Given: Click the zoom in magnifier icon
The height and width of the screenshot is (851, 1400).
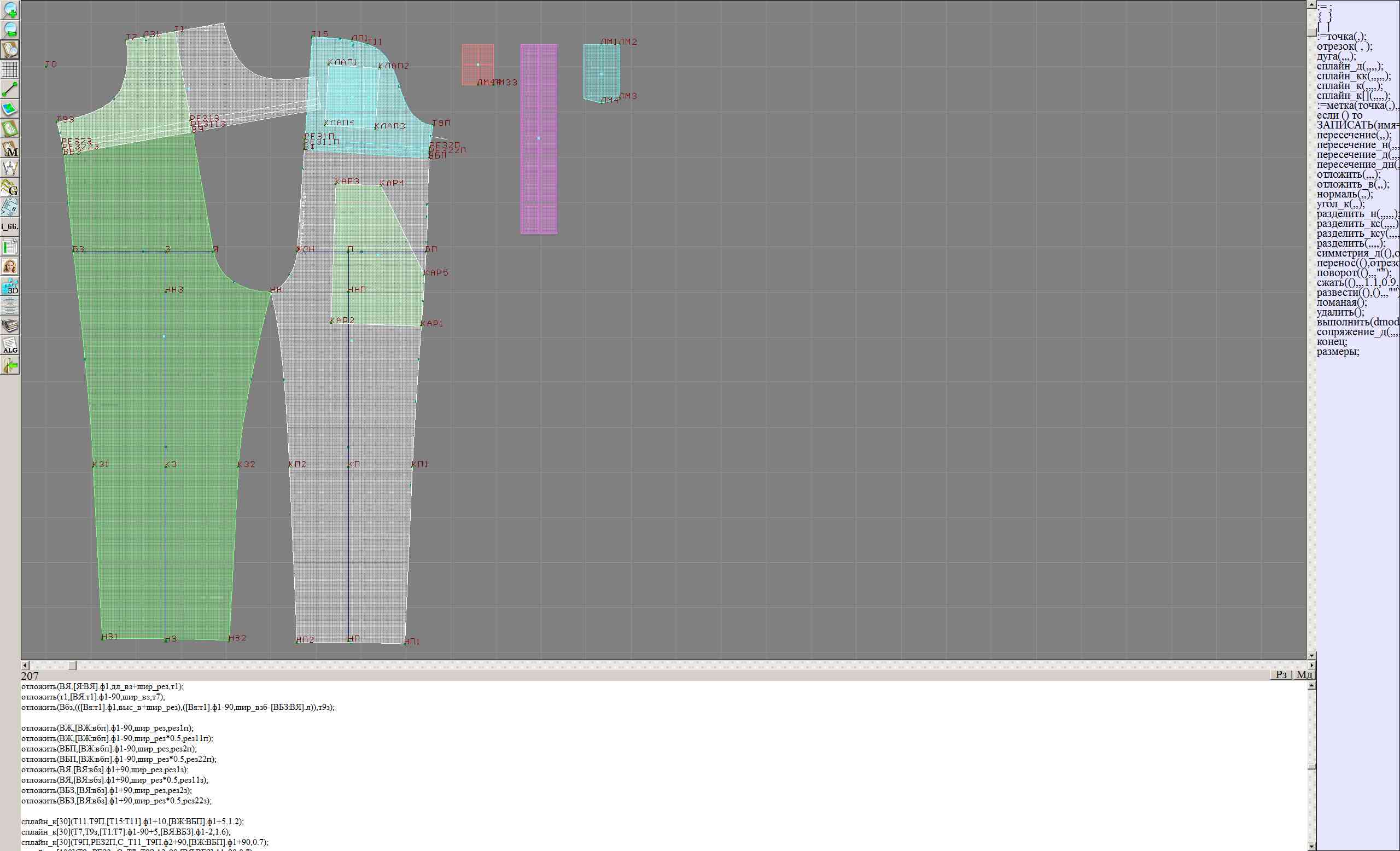Looking at the screenshot, I should 10,10.
